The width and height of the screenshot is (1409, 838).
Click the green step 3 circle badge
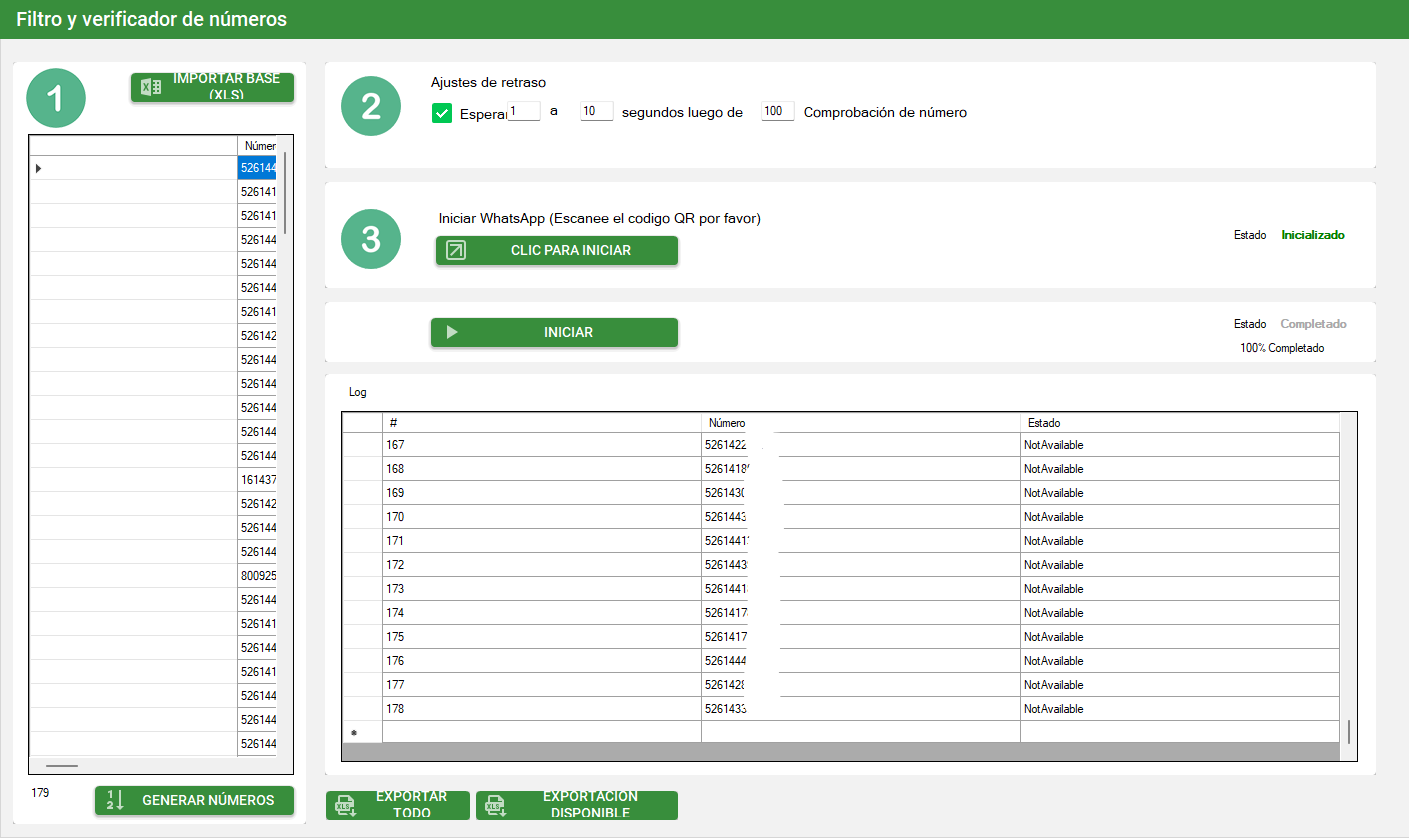coord(371,239)
